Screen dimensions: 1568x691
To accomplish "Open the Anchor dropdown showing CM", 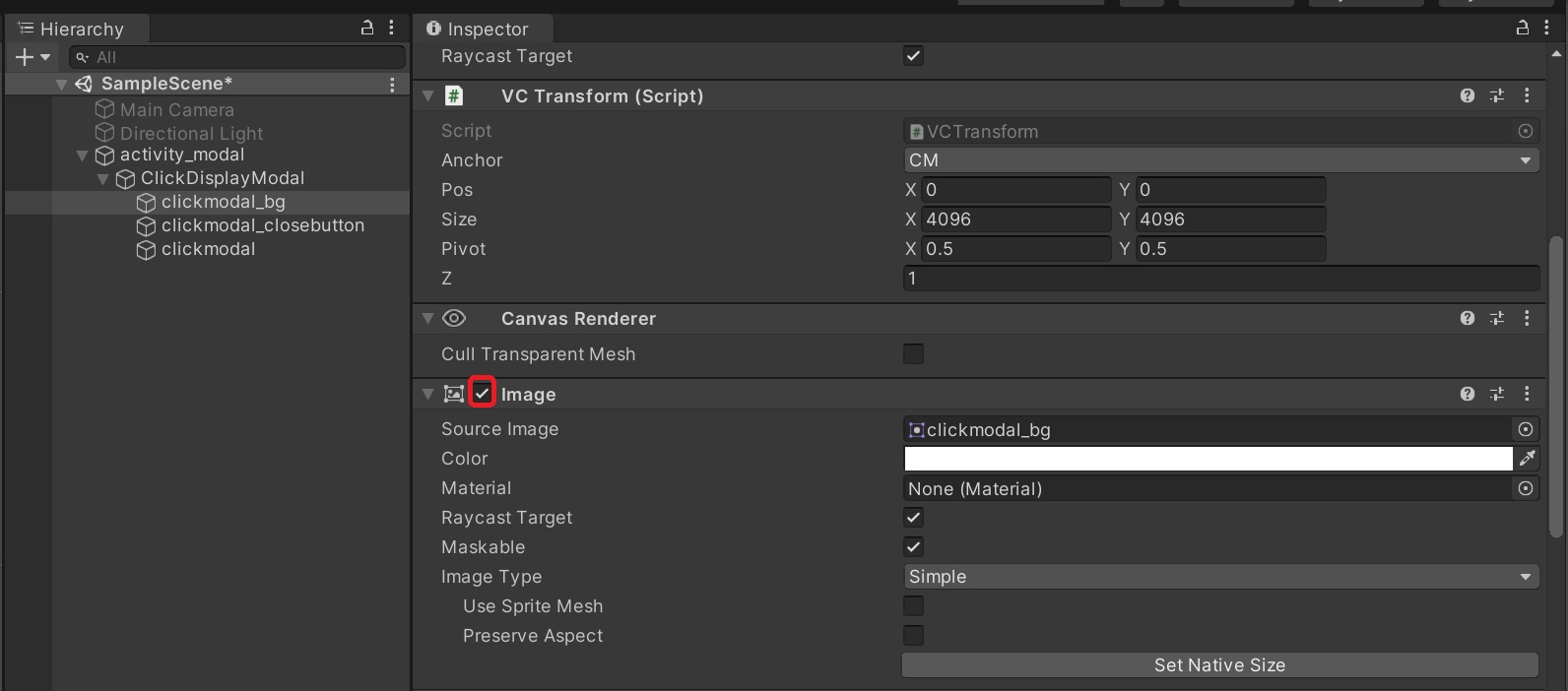I will coord(1220,160).
